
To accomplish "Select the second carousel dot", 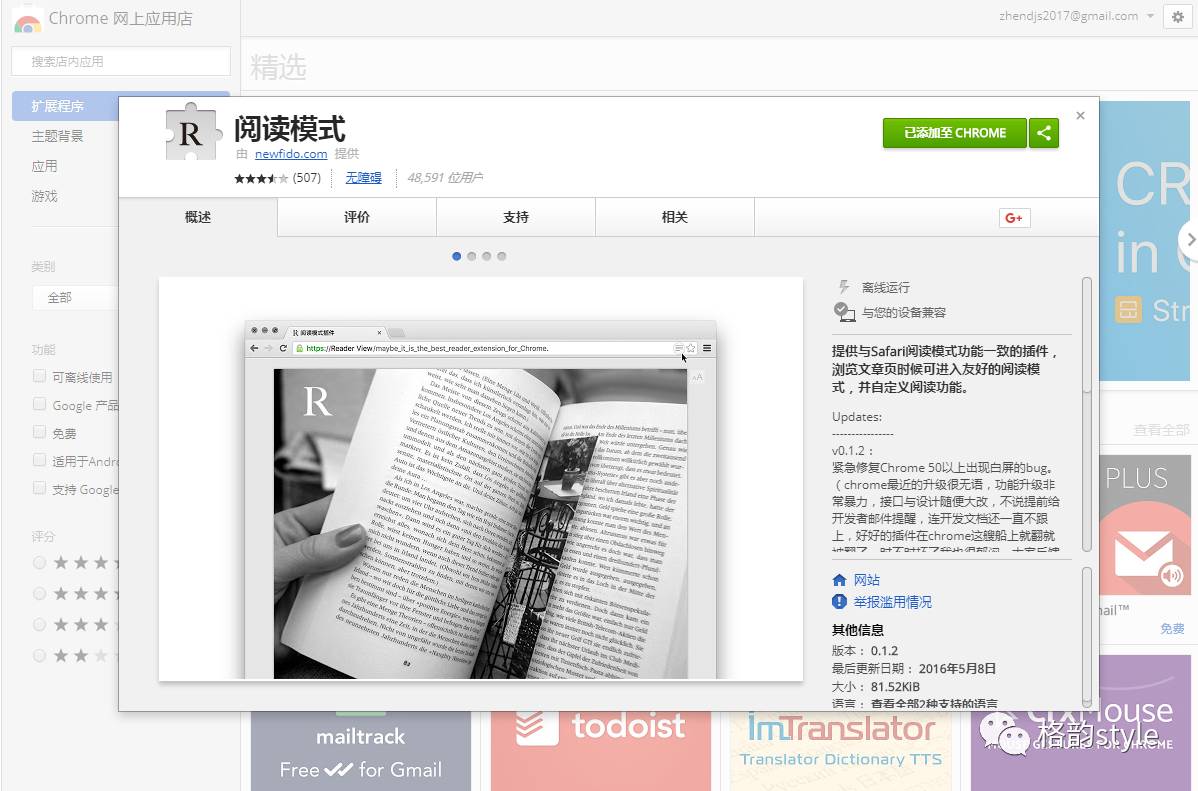I will pos(471,256).
